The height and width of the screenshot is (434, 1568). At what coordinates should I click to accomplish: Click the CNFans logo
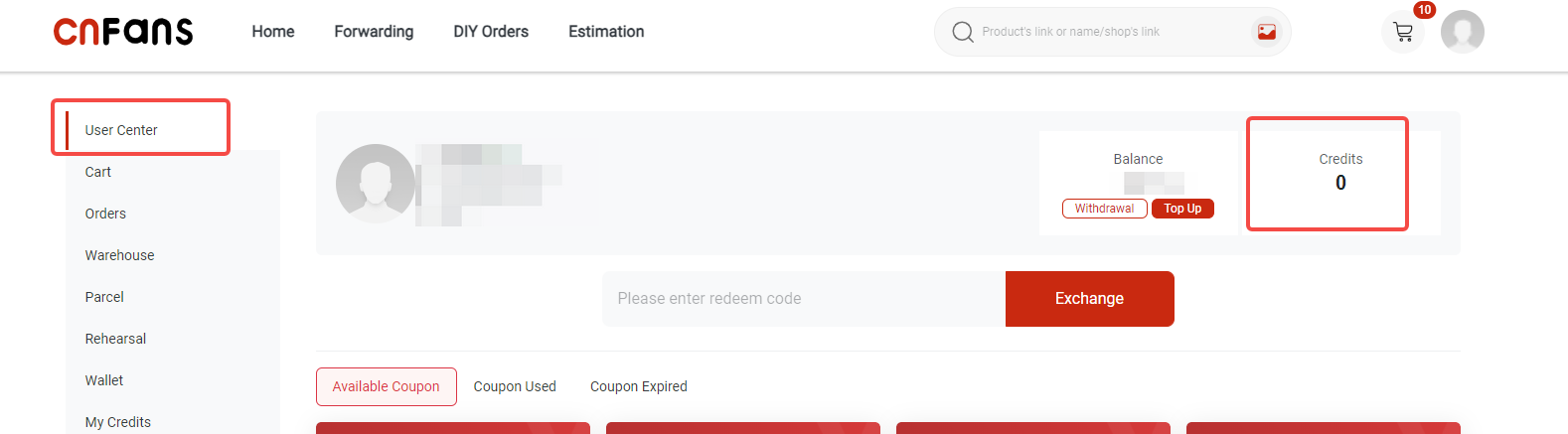tap(123, 32)
